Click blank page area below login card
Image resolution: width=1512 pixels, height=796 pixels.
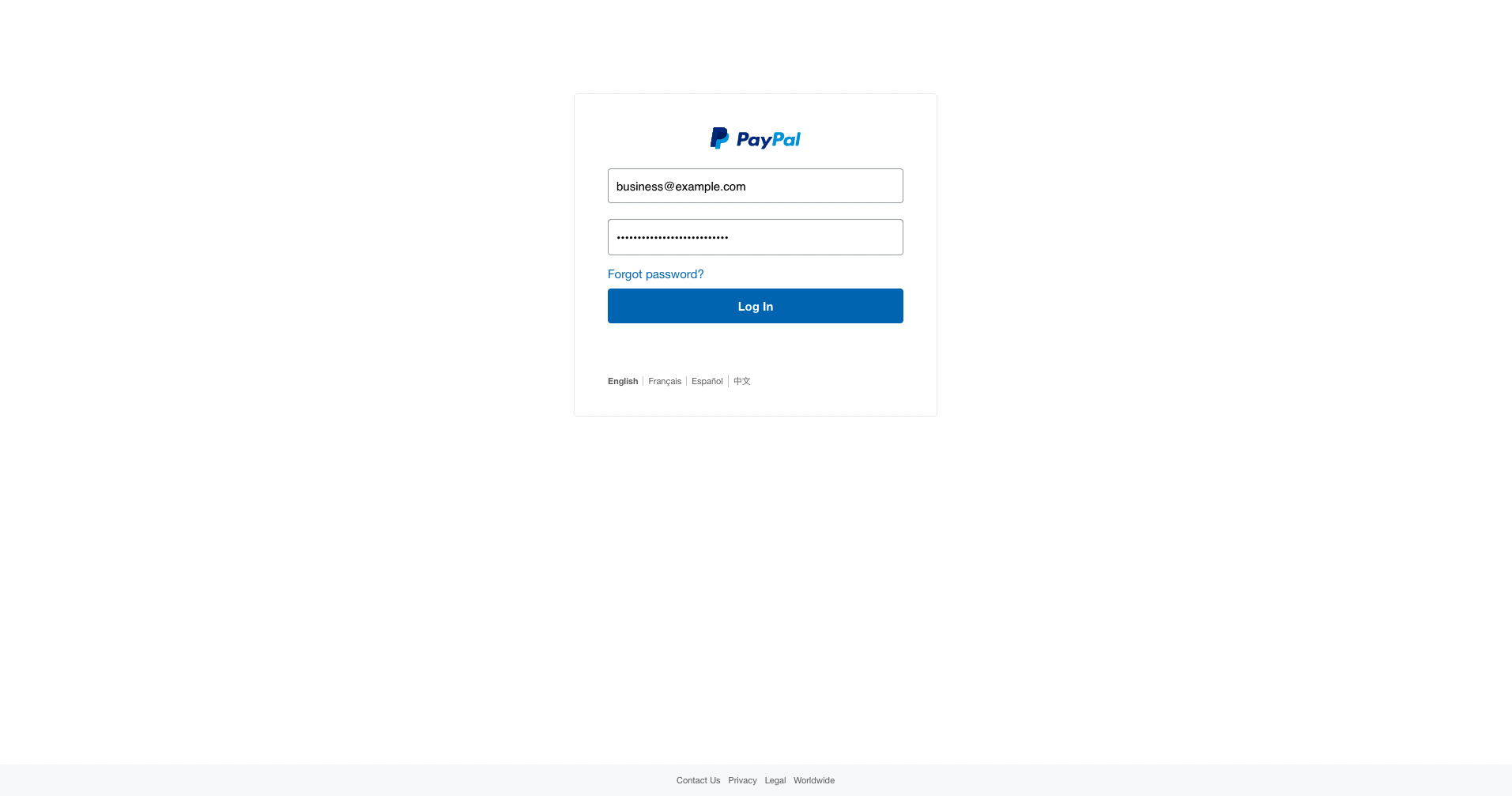pyautogui.click(x=755, y=585)
